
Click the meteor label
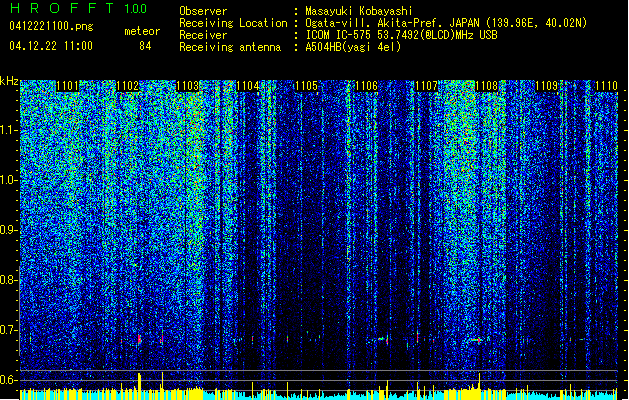pyautogui.click(x=142, y=31)
